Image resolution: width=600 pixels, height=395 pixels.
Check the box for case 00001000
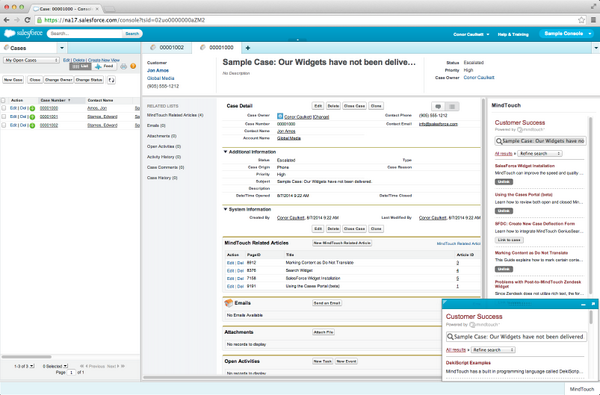3,108
